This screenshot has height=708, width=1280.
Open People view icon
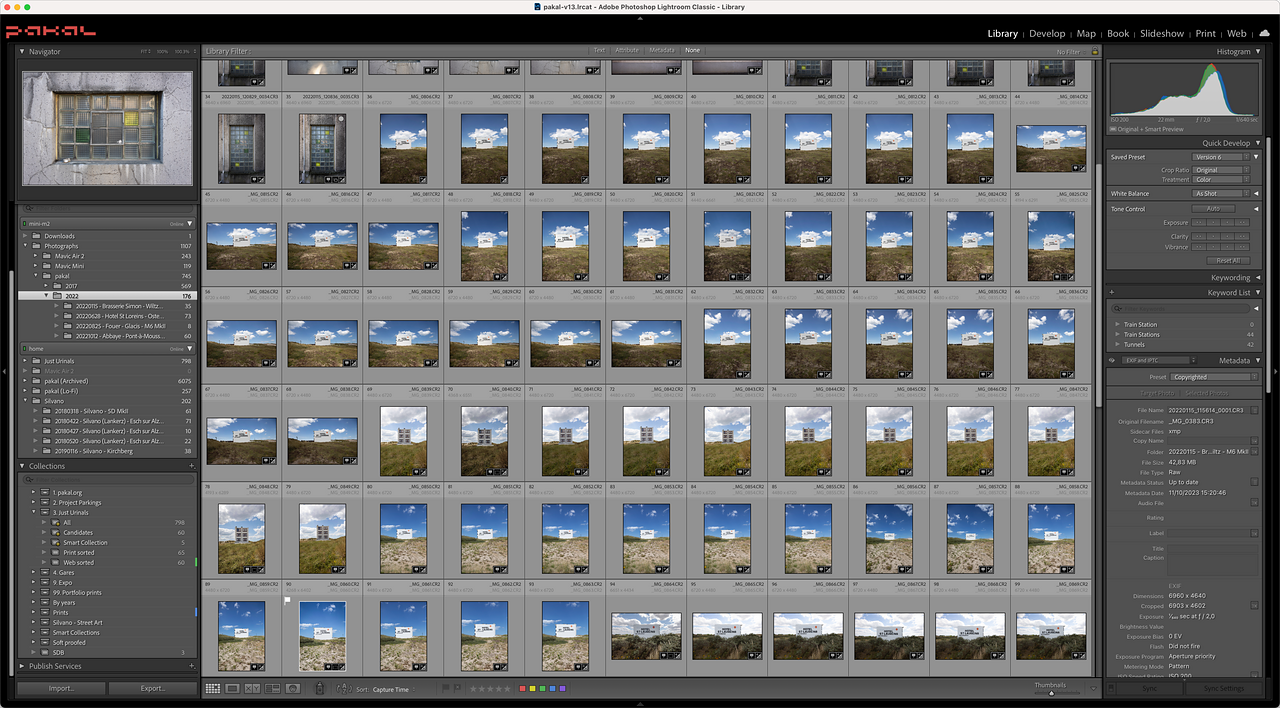coord(292,689)
